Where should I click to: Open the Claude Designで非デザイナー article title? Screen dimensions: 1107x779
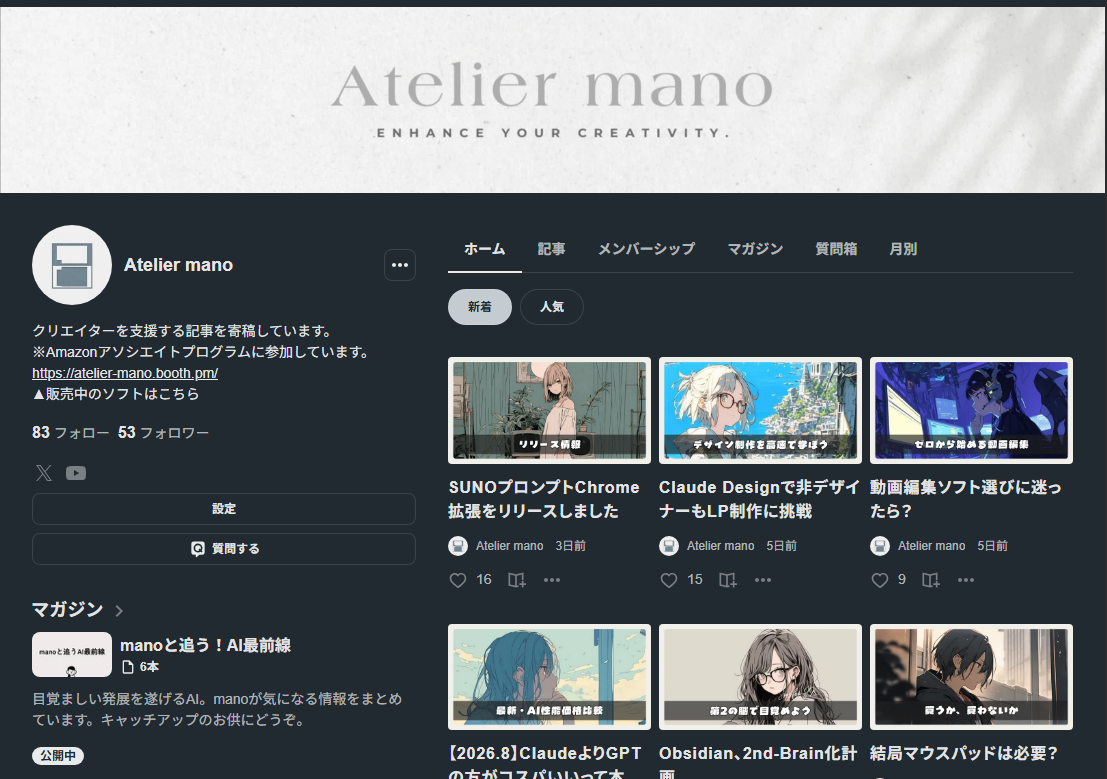click(760, 499)
